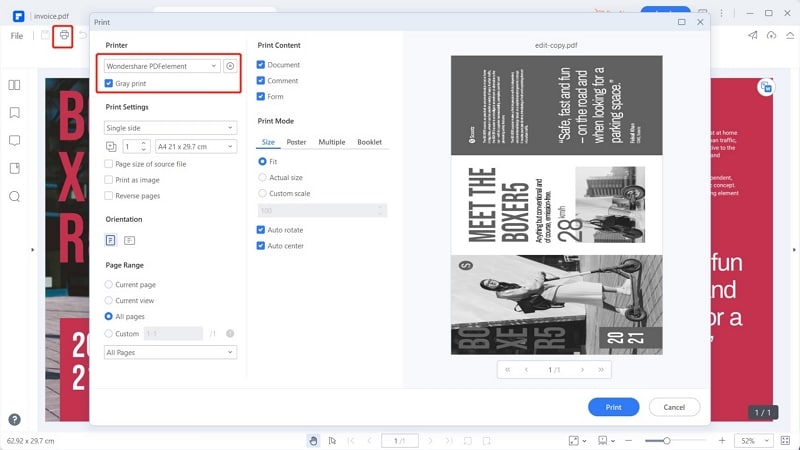Maximize the Print dialog

click(682, 22)
